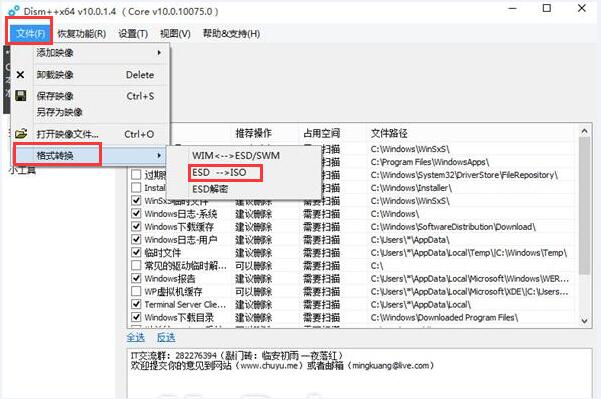Image resolution: width=601 pixels, height=399 pixels.
Task: Click the list scrollbar up arrow
Action: [x=584, y=131]
